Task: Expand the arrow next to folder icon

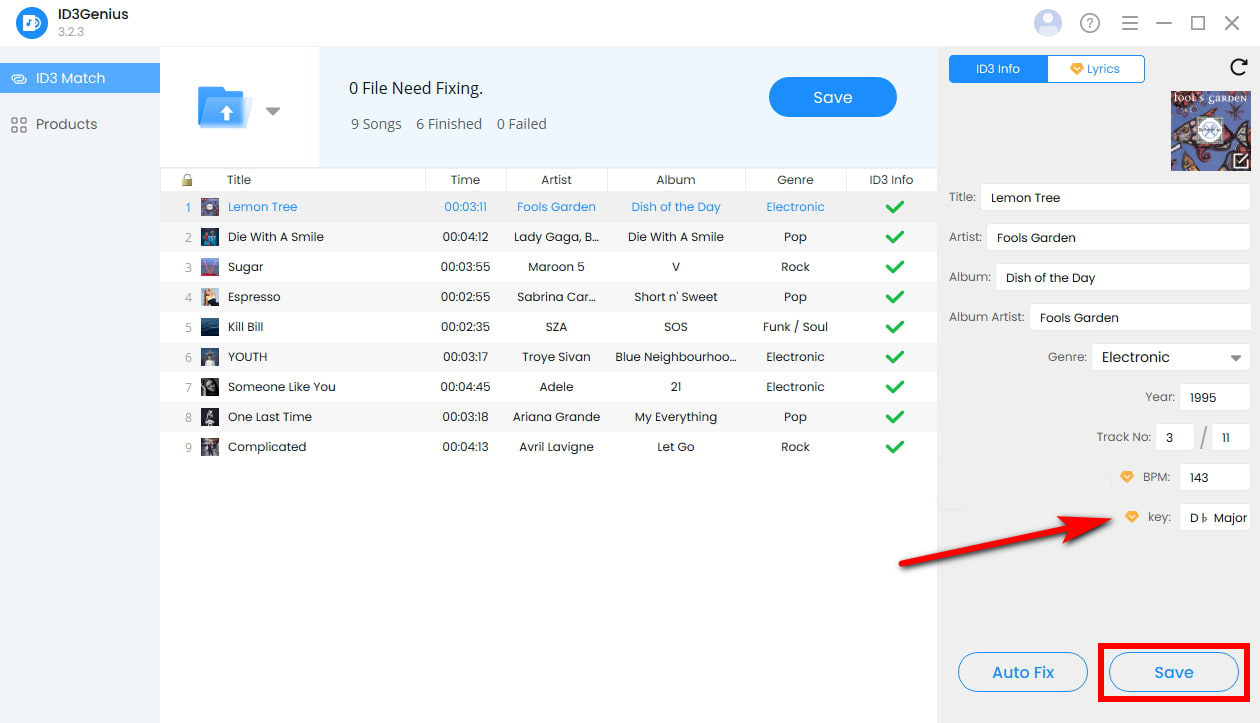Action: tap(273, 111)
